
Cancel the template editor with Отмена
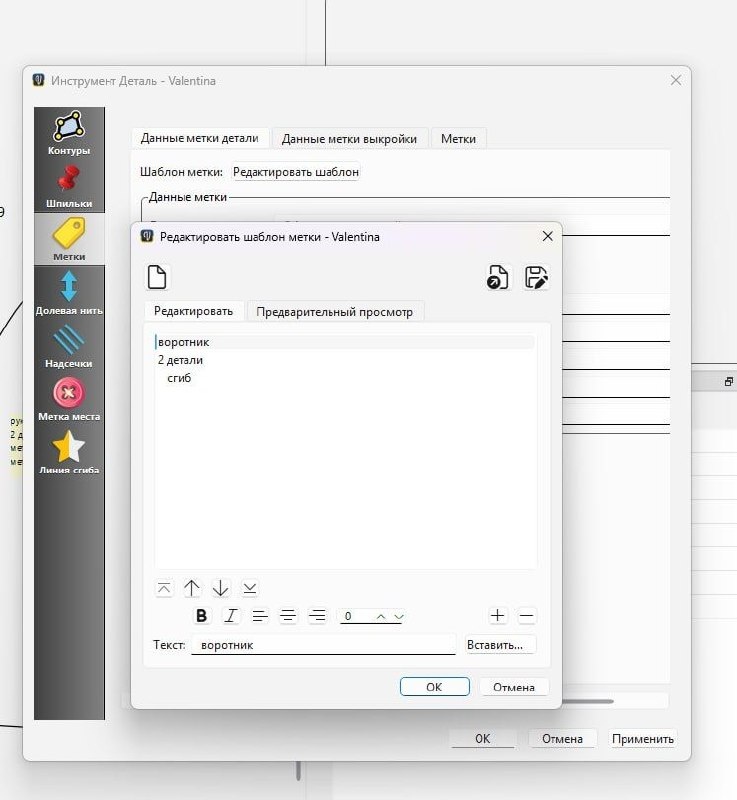514,687
